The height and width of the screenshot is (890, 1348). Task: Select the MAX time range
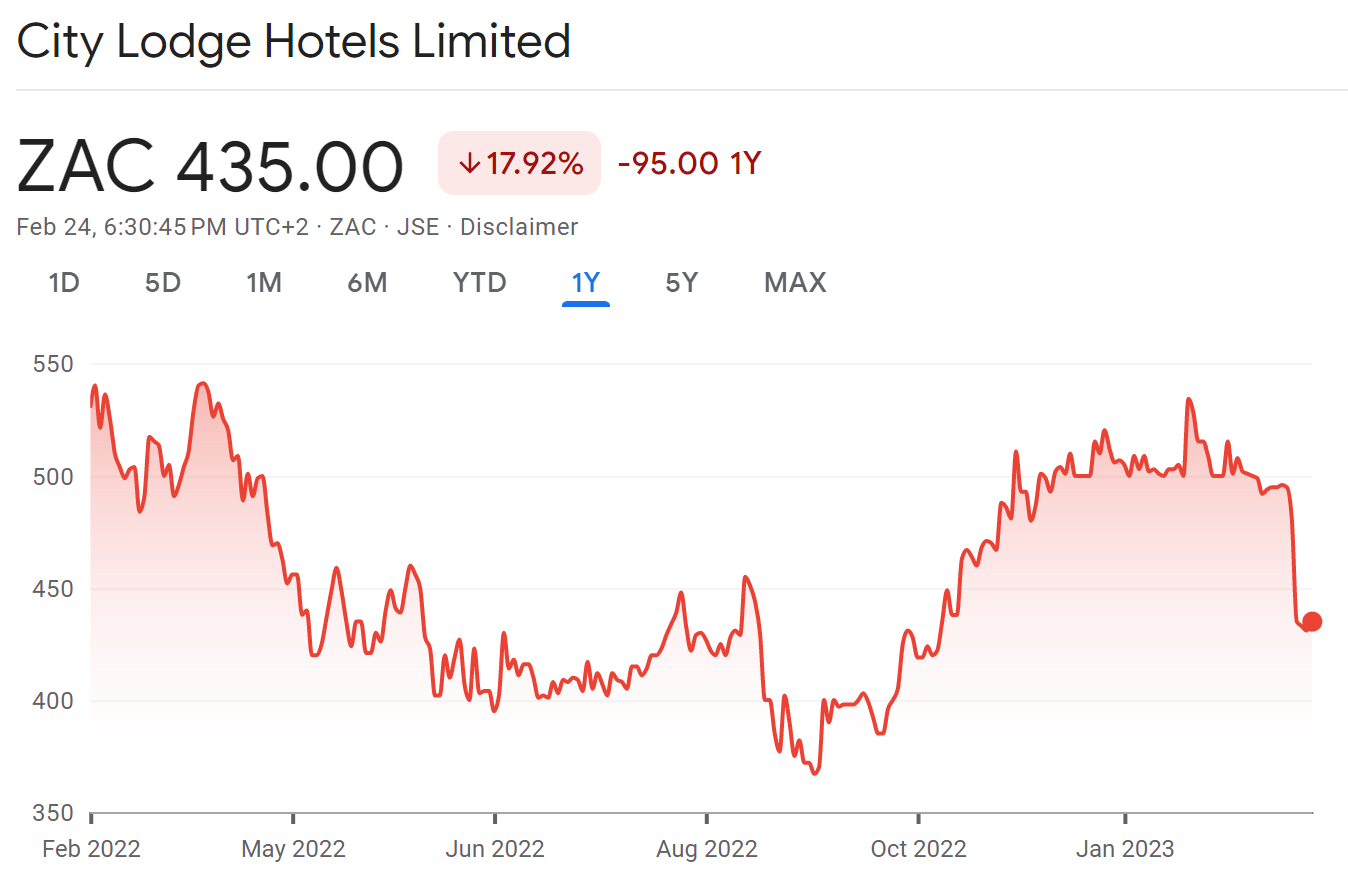coord(794,283)
